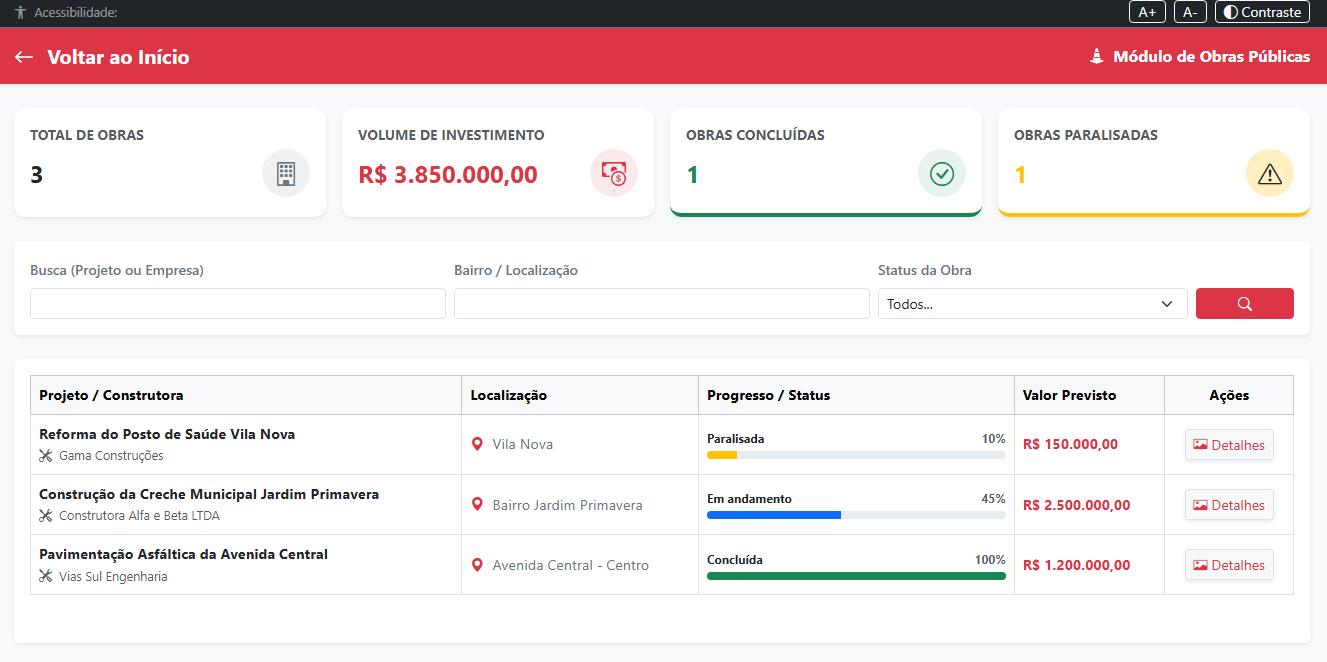This screenshot has height=662, width=1327.
Task: Decrease font size with A- button
Action: tap(1190, 12)
